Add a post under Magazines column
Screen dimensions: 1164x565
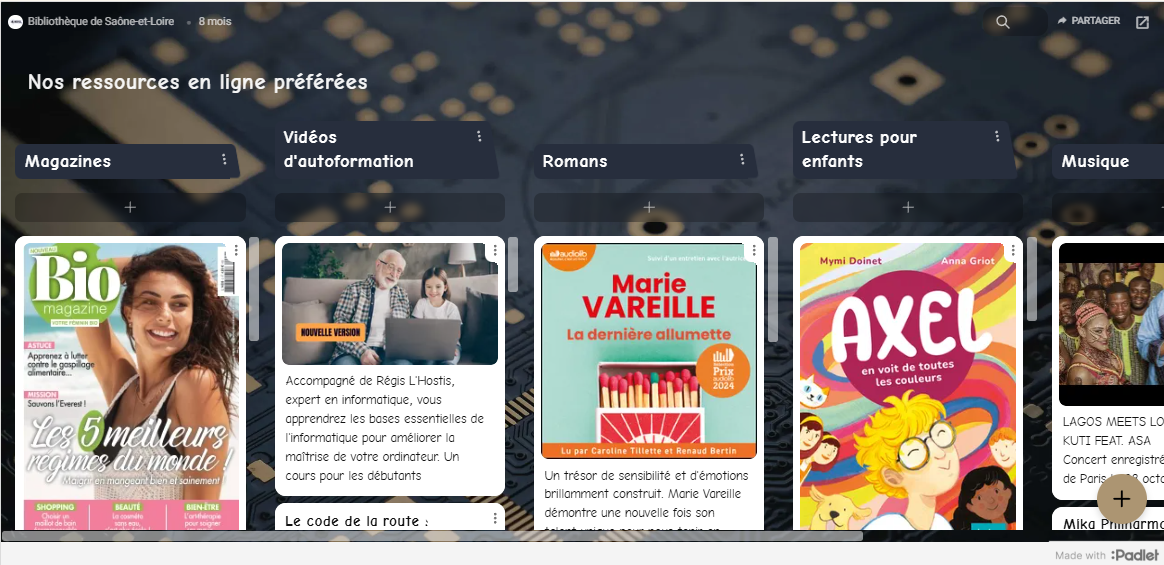pos(130,207)
